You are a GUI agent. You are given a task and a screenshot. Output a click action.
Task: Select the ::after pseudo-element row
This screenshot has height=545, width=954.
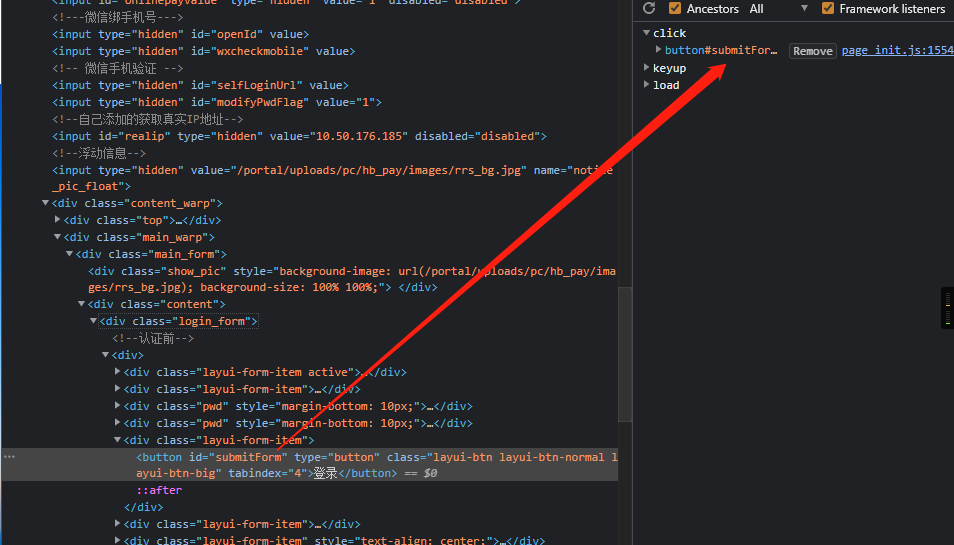coord(159,490)
